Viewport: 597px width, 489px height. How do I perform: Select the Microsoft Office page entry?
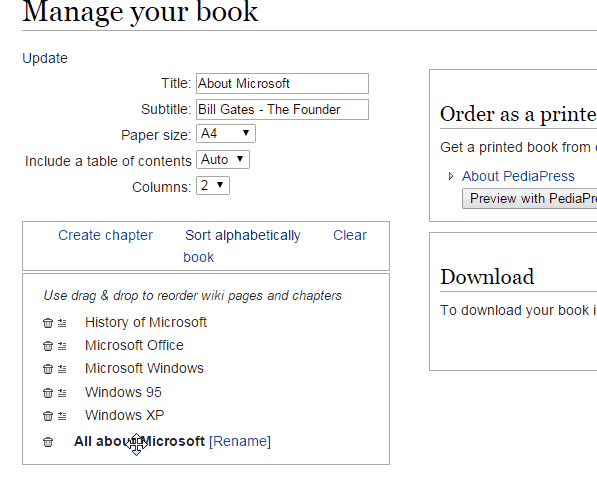tap(134, 345)
